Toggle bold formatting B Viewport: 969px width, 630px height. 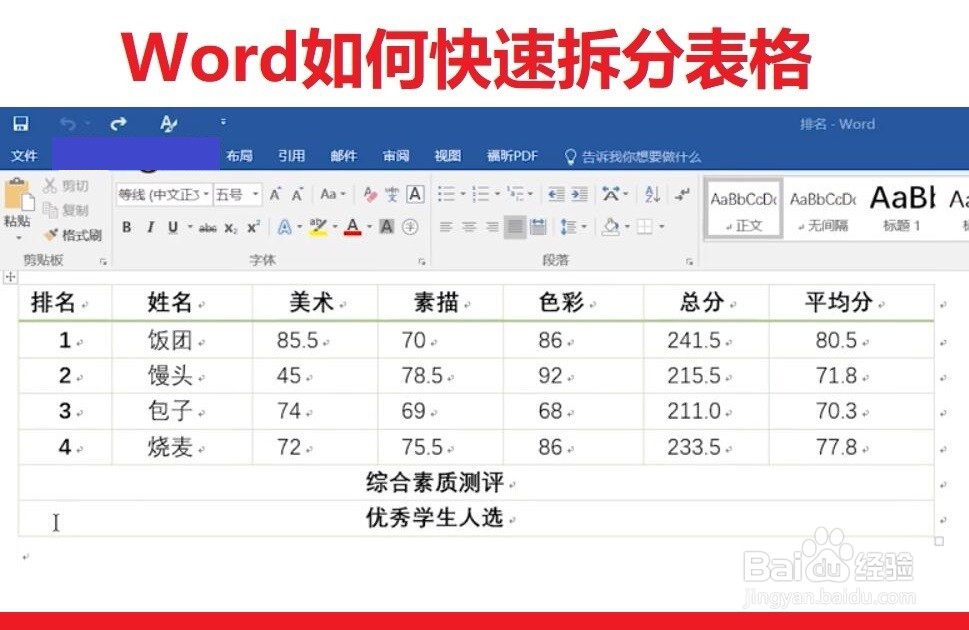click(x=127, y=228)
